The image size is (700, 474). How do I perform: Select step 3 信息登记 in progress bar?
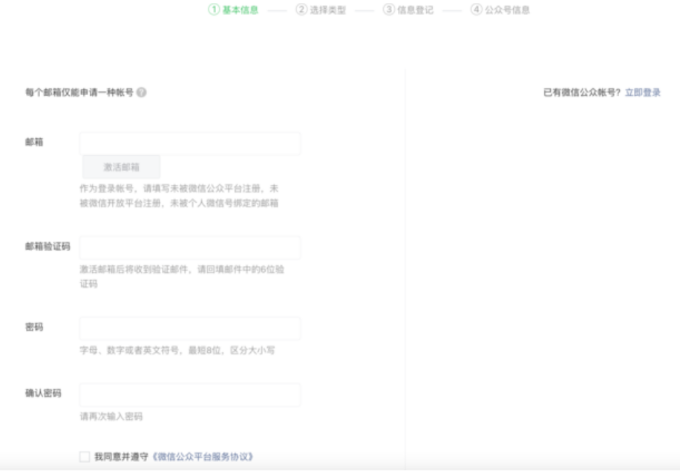coord(408,10)
